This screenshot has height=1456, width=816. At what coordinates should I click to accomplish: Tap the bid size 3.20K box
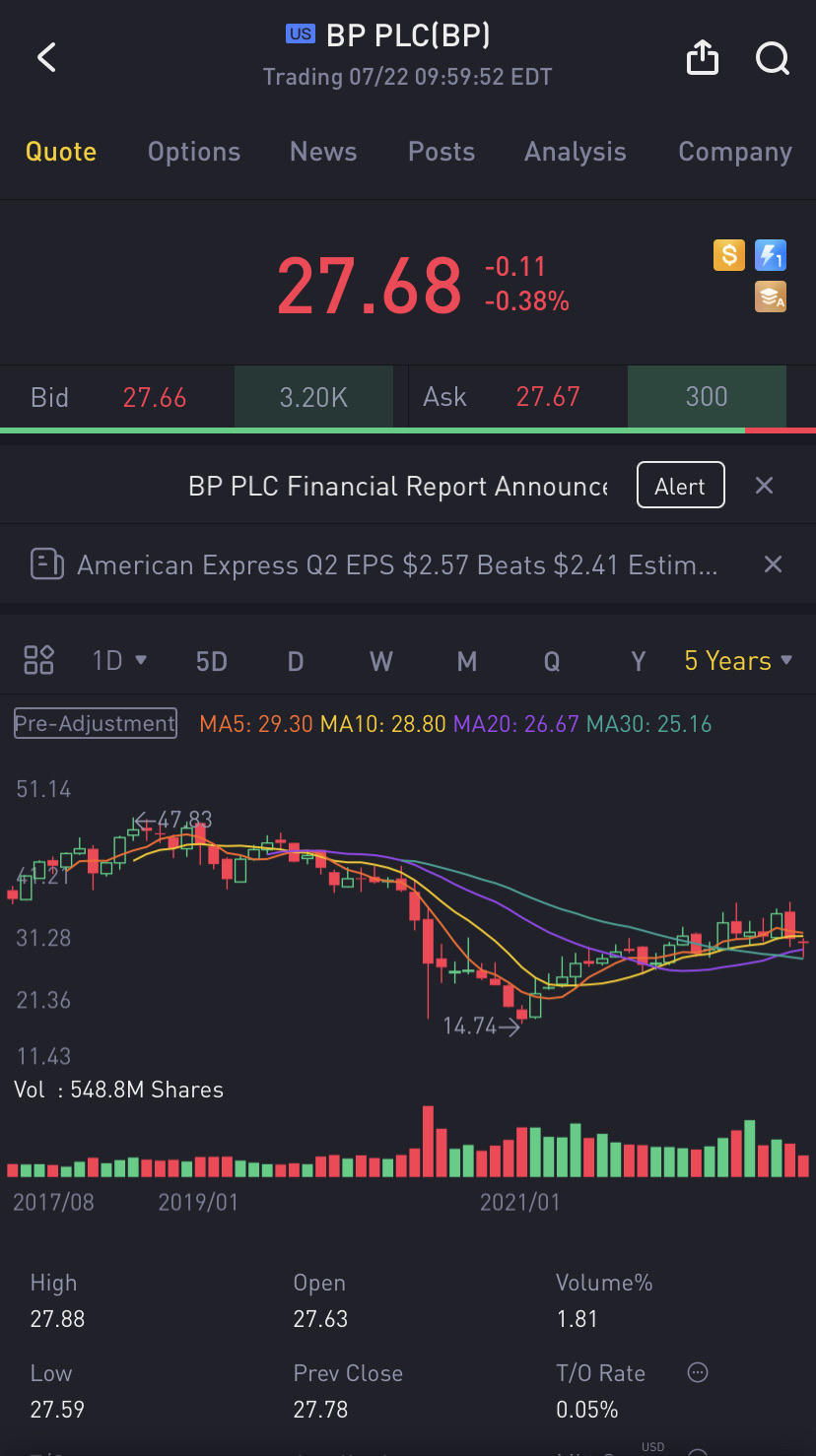(313, 397)
